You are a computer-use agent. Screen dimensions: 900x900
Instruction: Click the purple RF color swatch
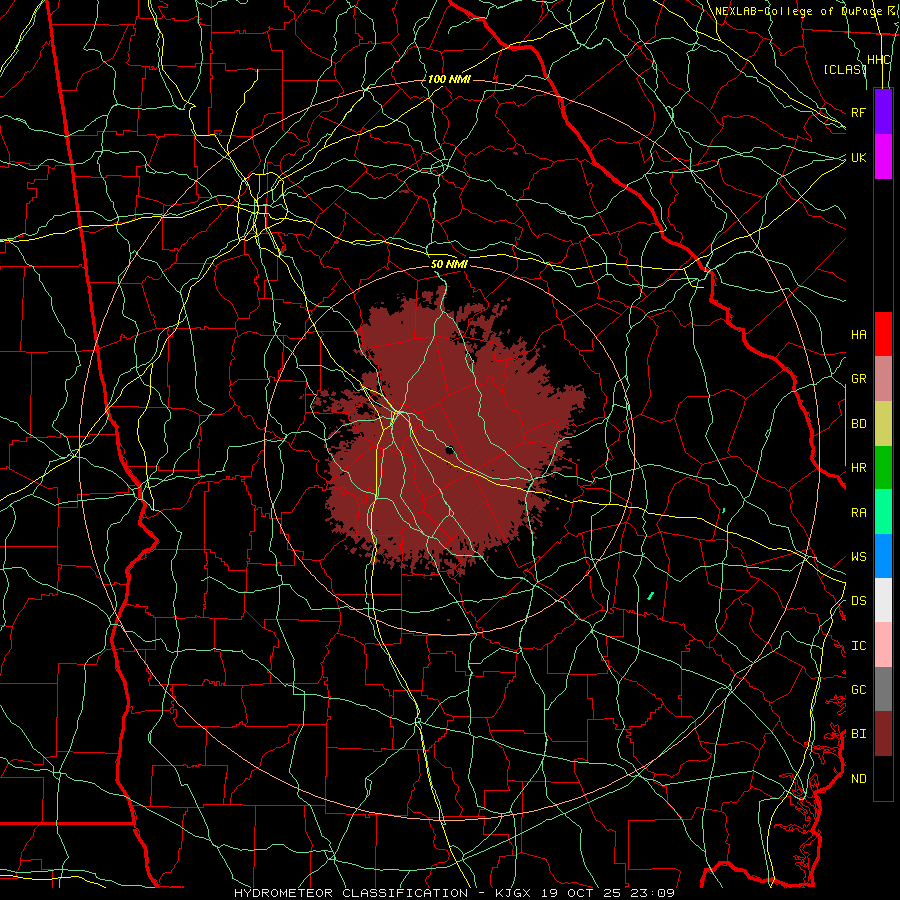pyautogui.click(x=883, y=111)
